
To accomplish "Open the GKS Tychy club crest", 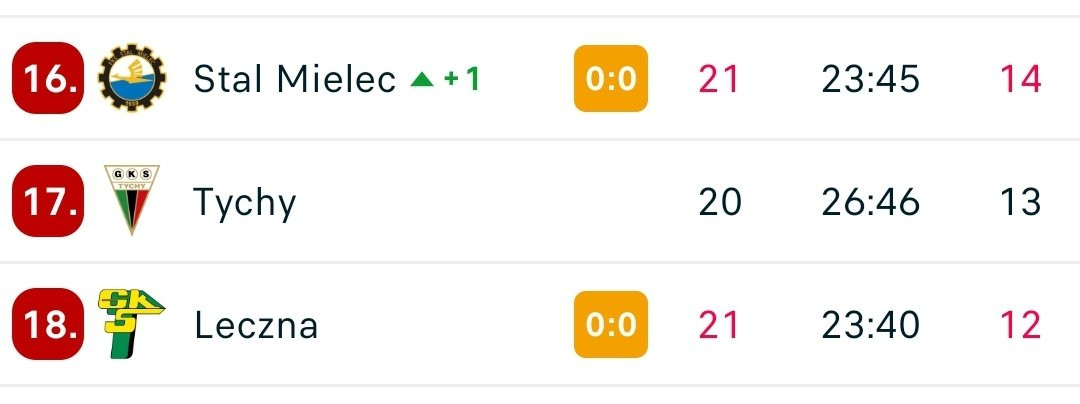I will click(x=132, y=200).
